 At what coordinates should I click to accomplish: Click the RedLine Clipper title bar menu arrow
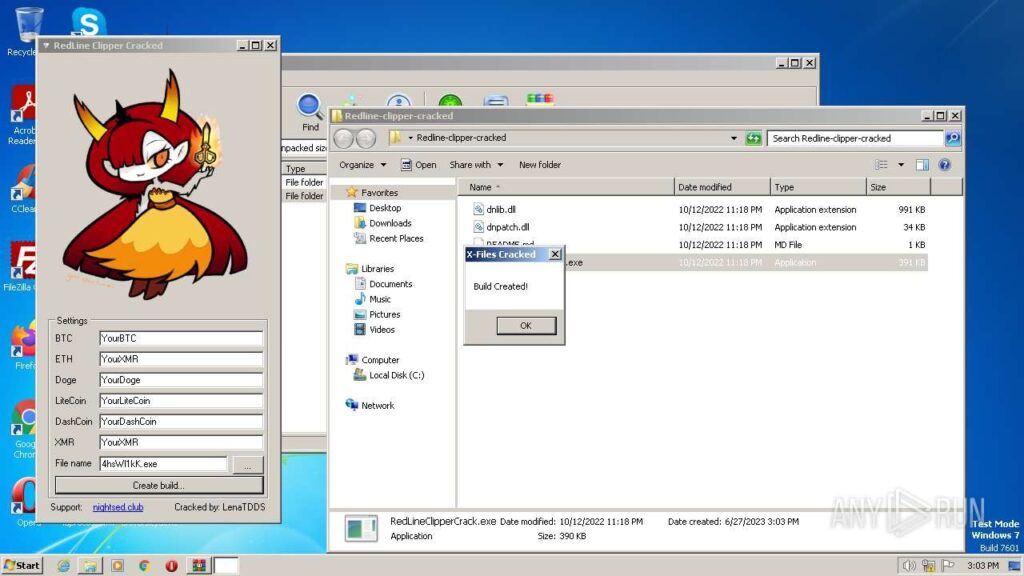[x=46, y=46]
